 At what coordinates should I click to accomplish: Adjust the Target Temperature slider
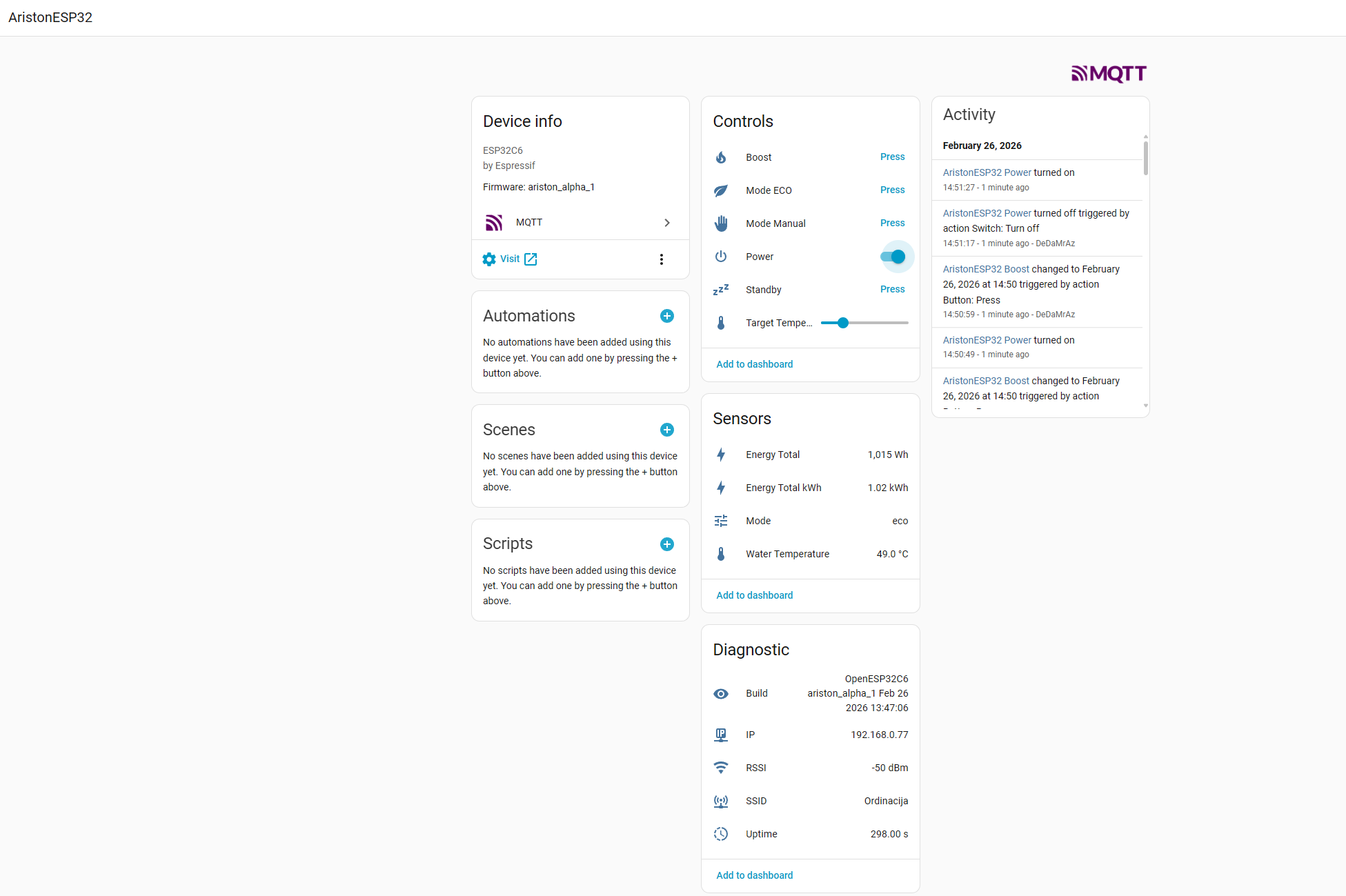(843, 323)
